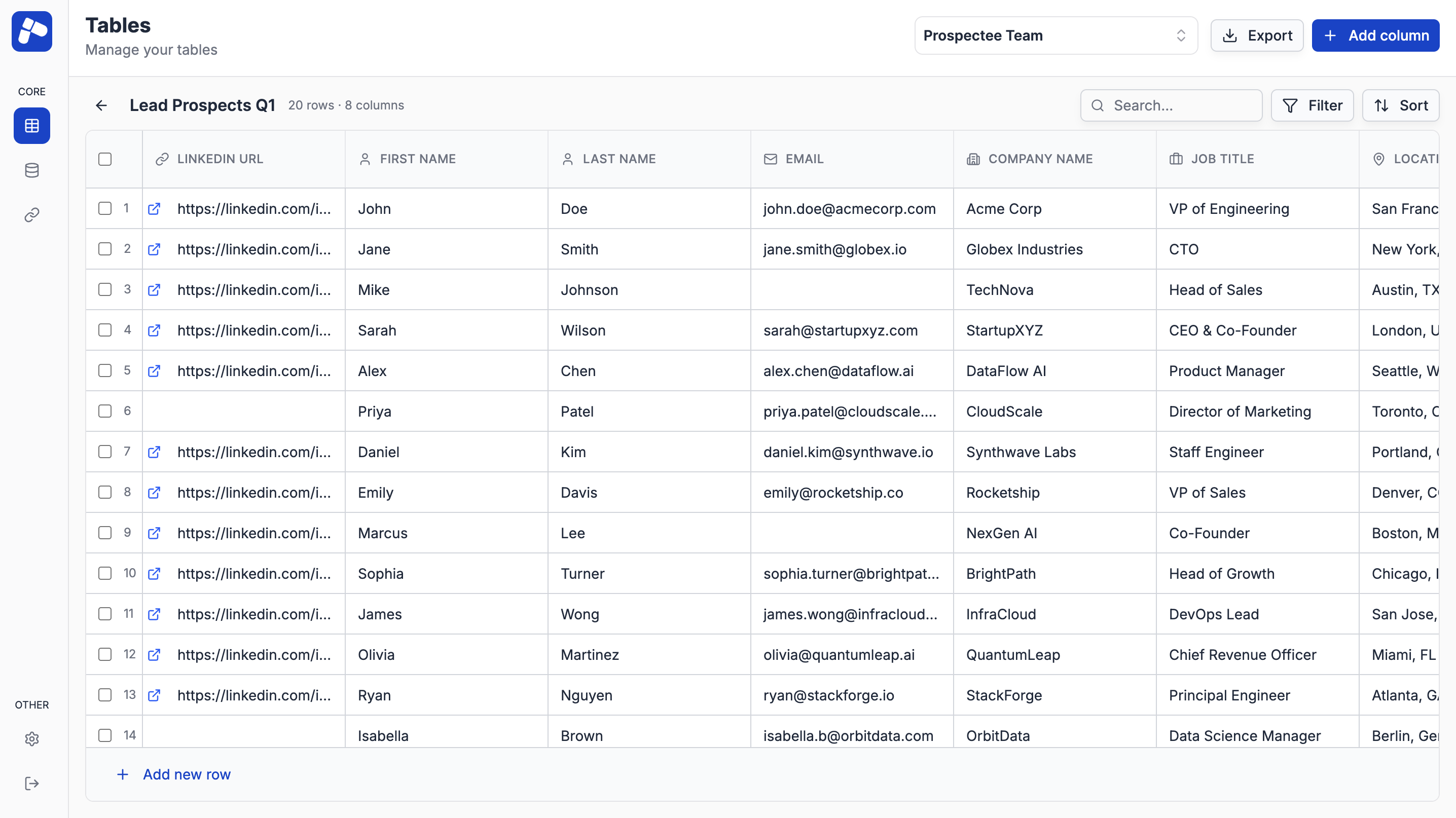Select the checkbox on Jane Smith's row

[x=104, y=248]
